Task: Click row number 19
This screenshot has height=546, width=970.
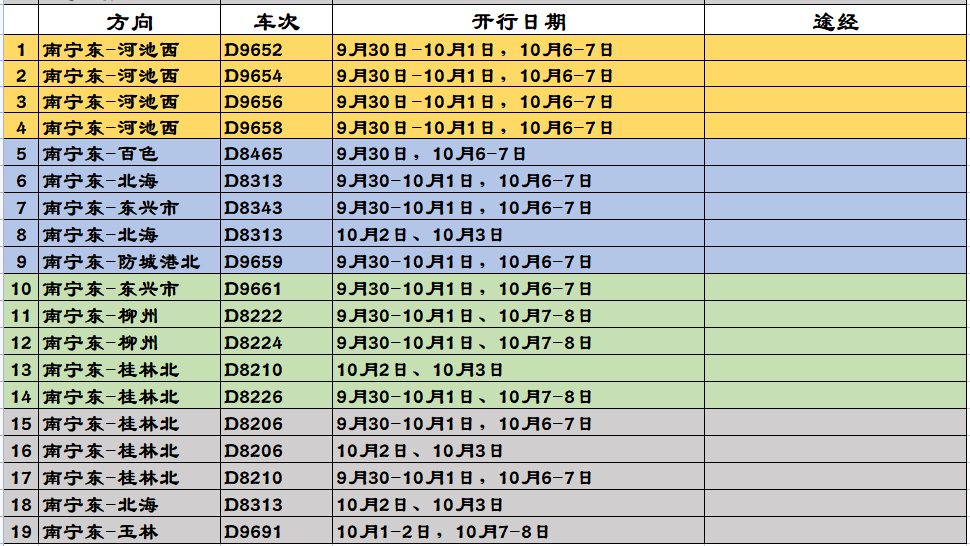Action: tap(21, 532)
